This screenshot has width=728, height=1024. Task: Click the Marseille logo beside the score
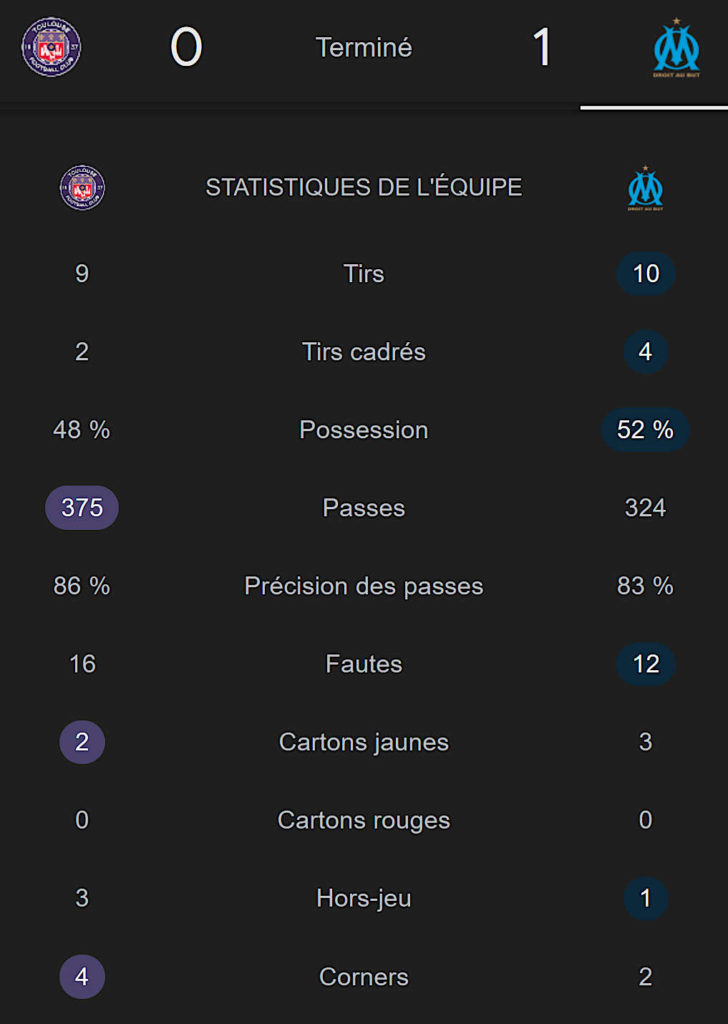[676, 48]
